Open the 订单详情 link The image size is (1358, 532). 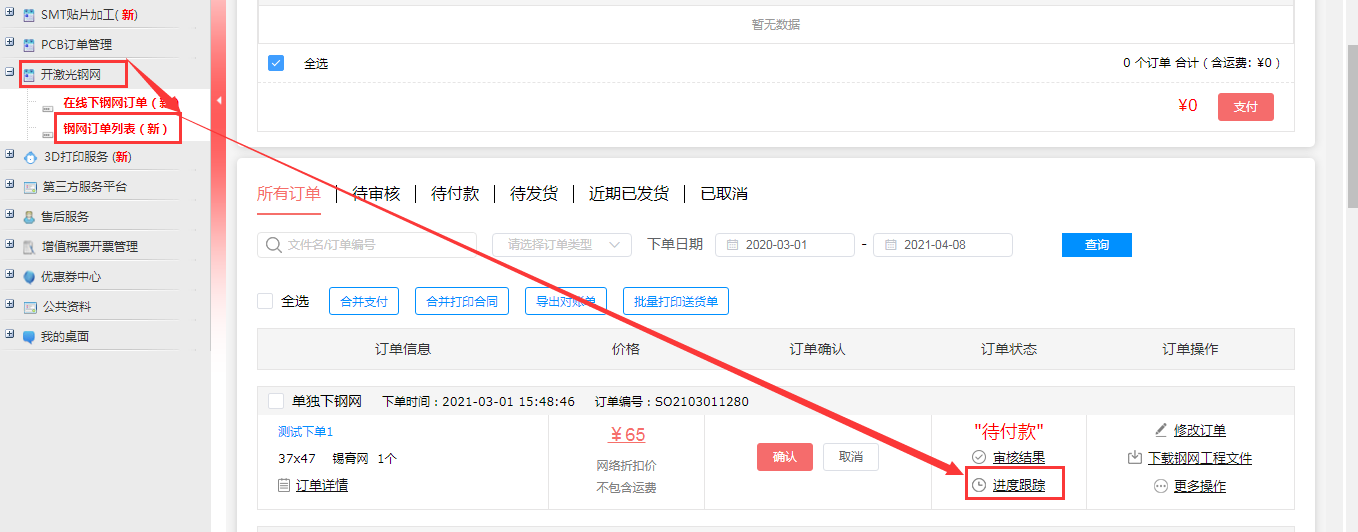pyautogui.click(x=321, y=485)
